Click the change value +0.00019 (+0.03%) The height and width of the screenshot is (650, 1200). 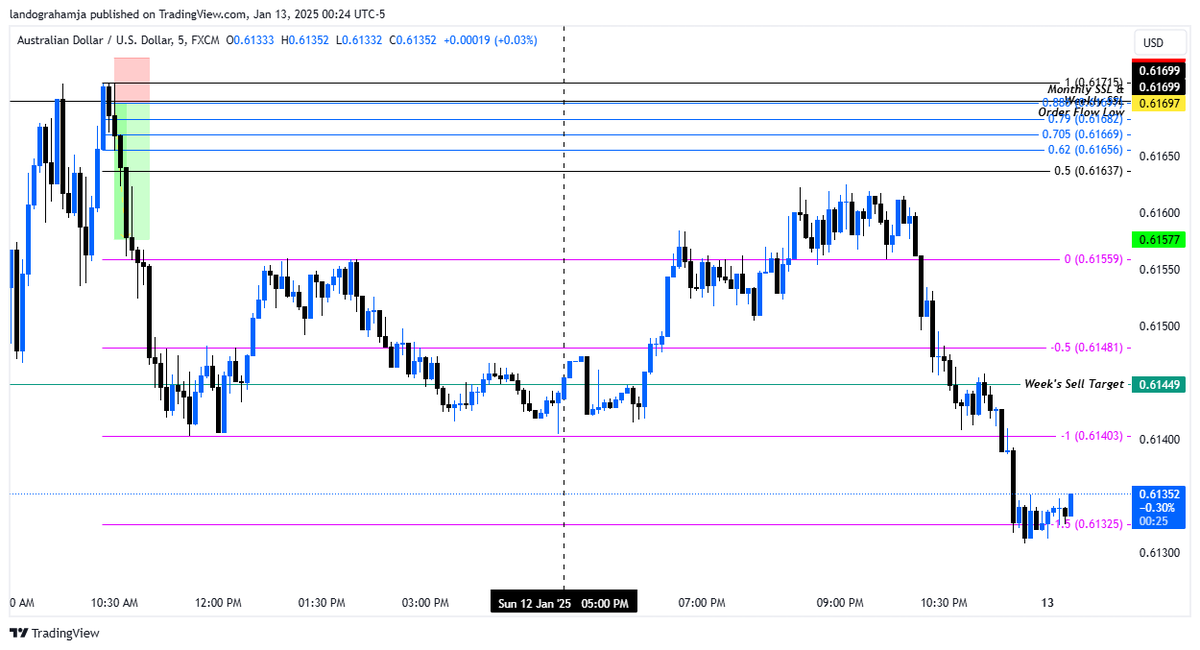tap(490, 40)
